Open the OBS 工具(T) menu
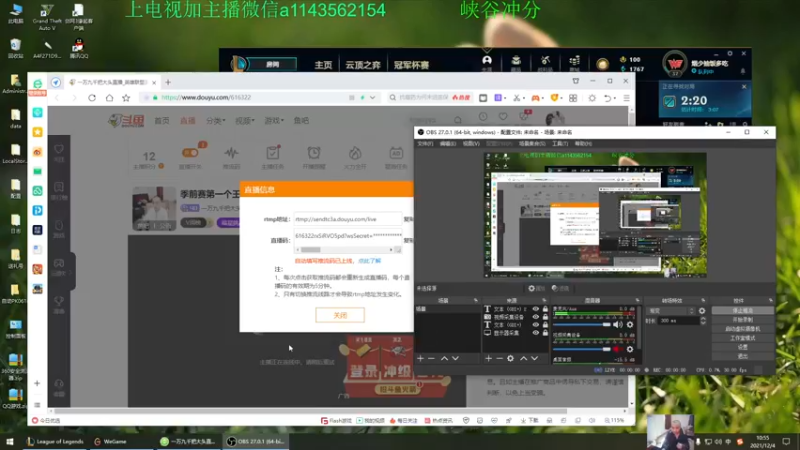This screenshot has width=800, height=450. [x=560, y=144]
